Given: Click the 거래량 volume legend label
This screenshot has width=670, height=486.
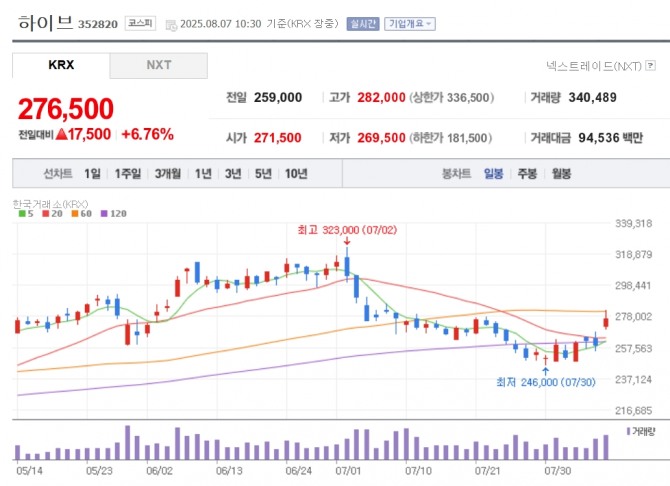Looking at the screenshot, I should pos(641,431).
